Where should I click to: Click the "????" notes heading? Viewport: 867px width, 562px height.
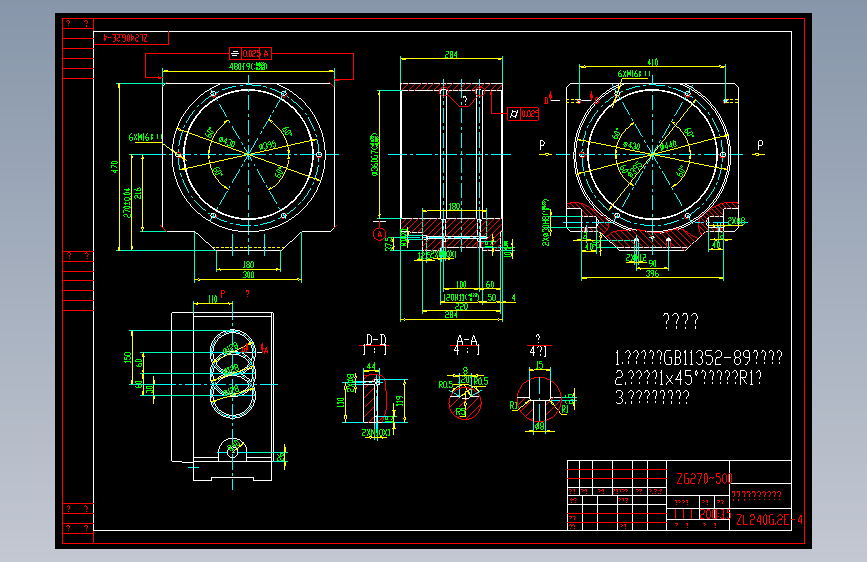tap(681, 321)
